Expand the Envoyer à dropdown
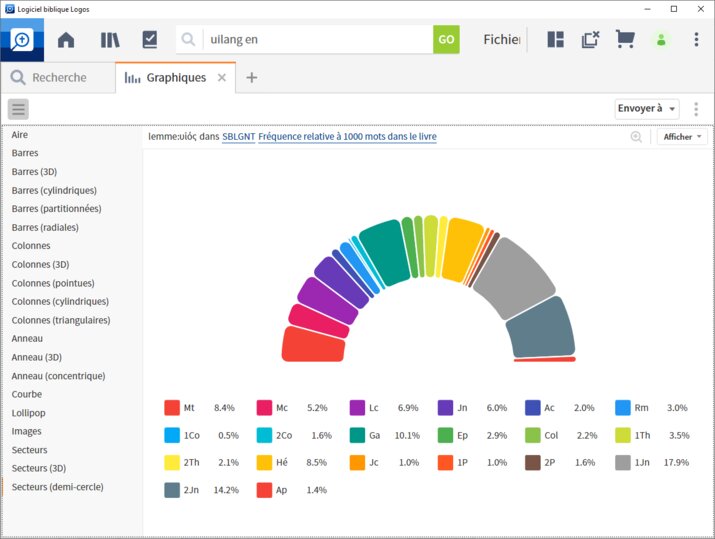 click(647, 109)
